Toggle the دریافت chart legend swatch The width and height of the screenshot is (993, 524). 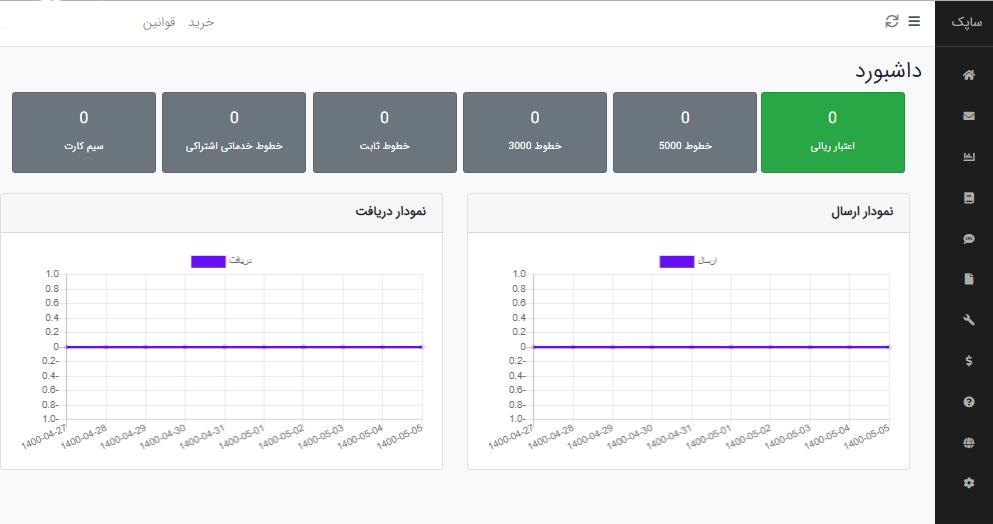pyautogui.click(x=208, y=261)
